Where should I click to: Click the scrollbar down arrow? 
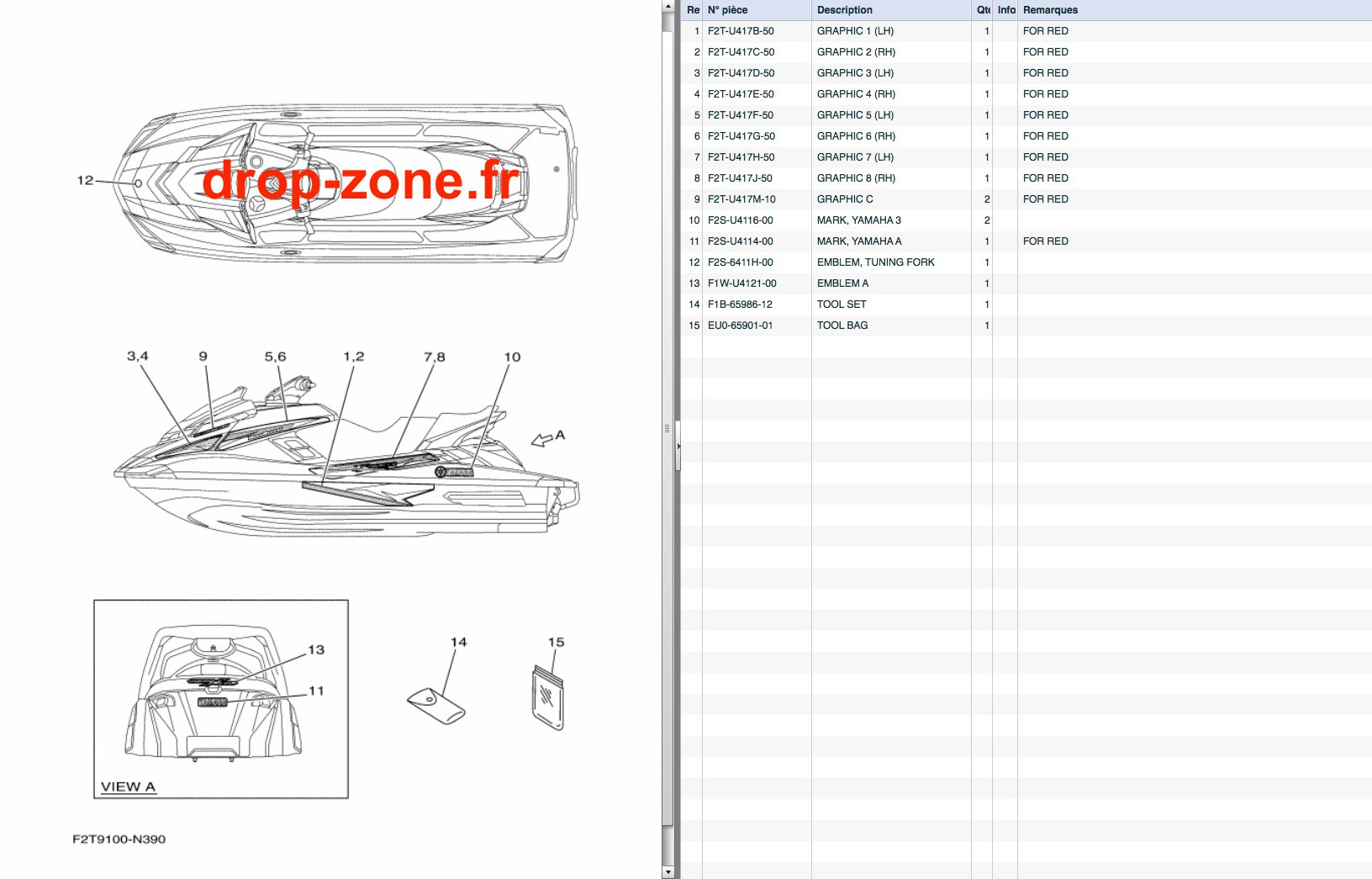point(668,872)
